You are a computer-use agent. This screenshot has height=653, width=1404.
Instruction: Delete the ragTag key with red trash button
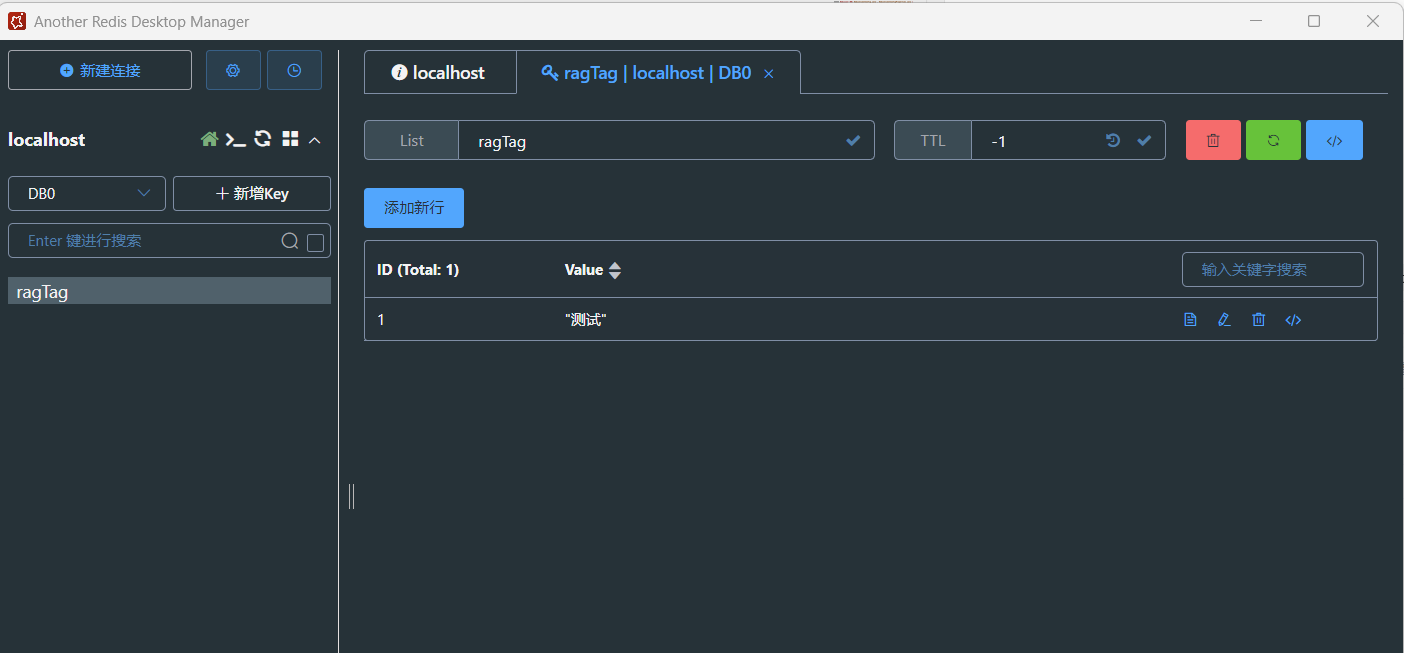(1213, 141)
